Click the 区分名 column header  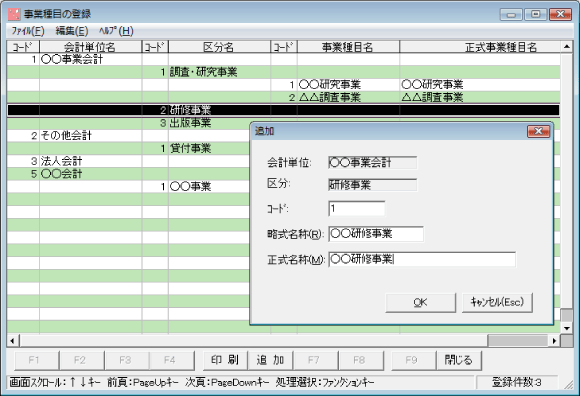pos(219,47)
